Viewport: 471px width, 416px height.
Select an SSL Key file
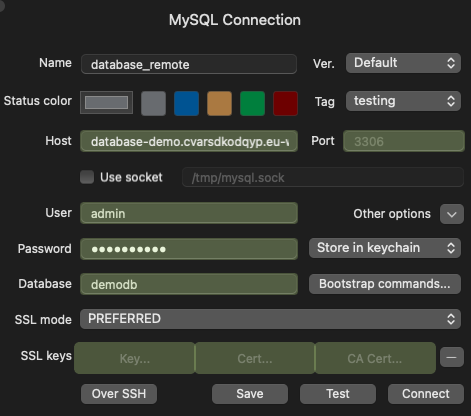coord(135,358)
